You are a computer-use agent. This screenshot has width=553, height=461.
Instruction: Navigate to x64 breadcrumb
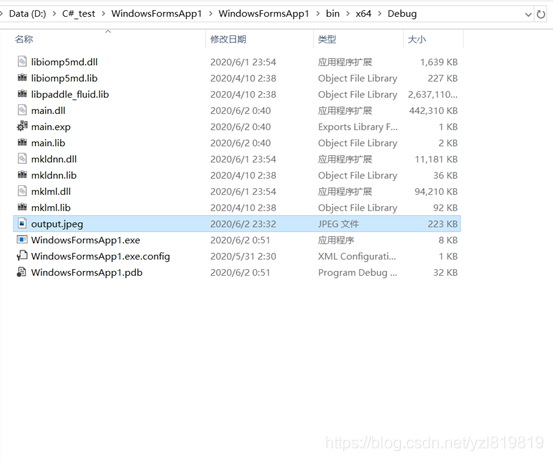[x=363, y=14]
